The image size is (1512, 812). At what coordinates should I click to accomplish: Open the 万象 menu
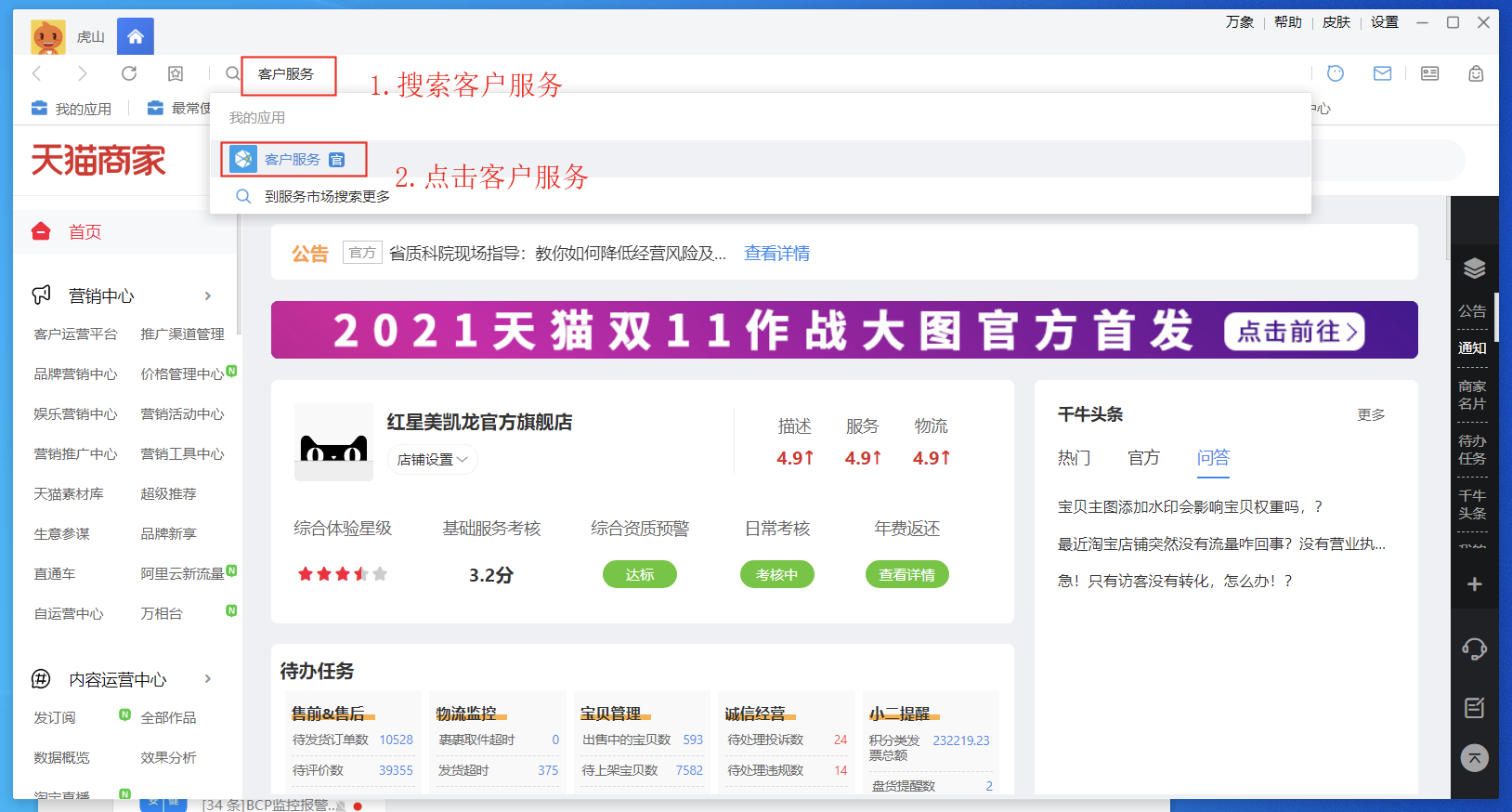point(1240,22)
